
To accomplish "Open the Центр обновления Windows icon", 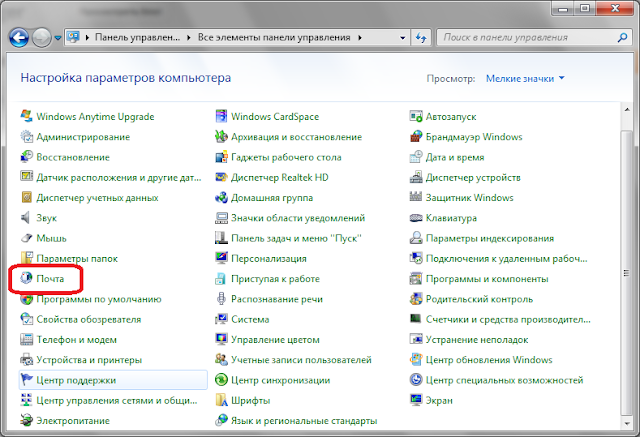I will [416, 359].
